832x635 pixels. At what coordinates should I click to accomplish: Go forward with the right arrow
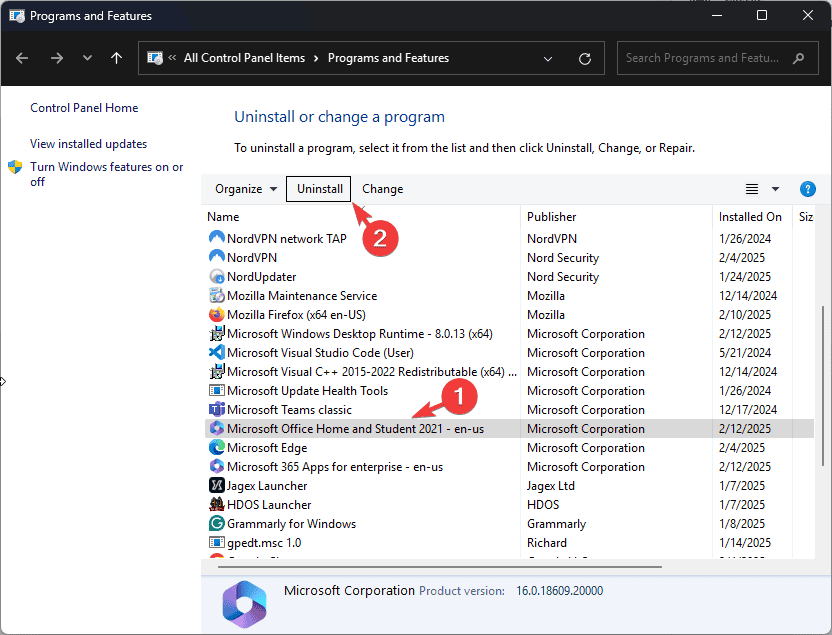coord(57,58)
